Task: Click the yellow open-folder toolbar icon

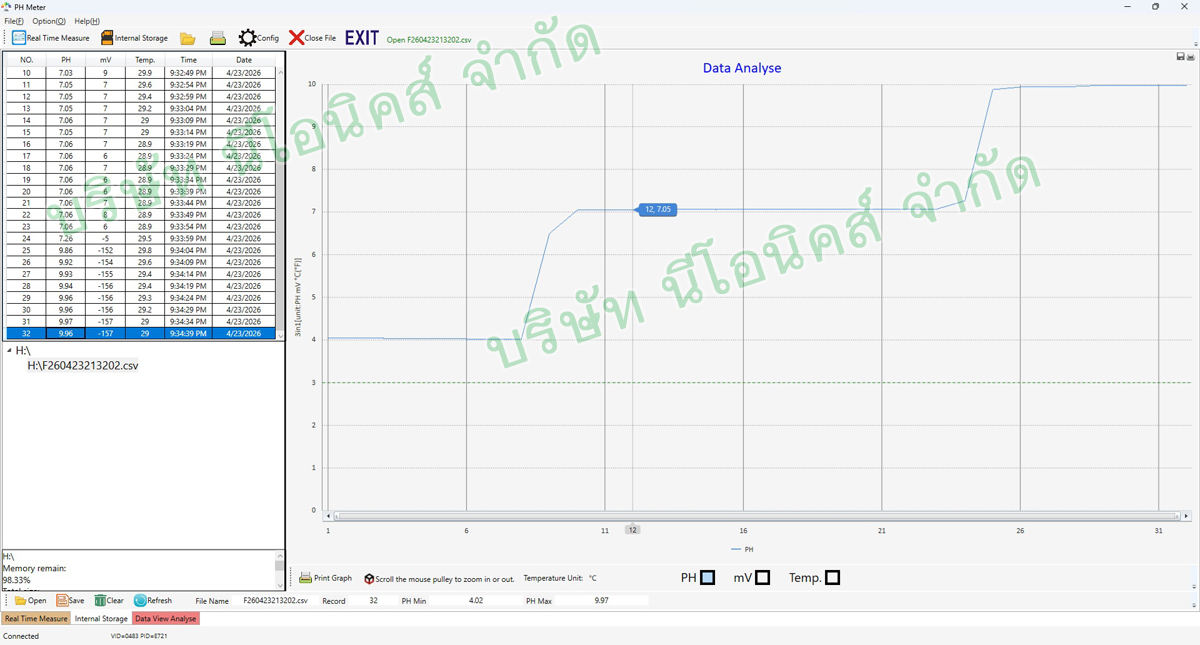Action: [x=187, y=38]
